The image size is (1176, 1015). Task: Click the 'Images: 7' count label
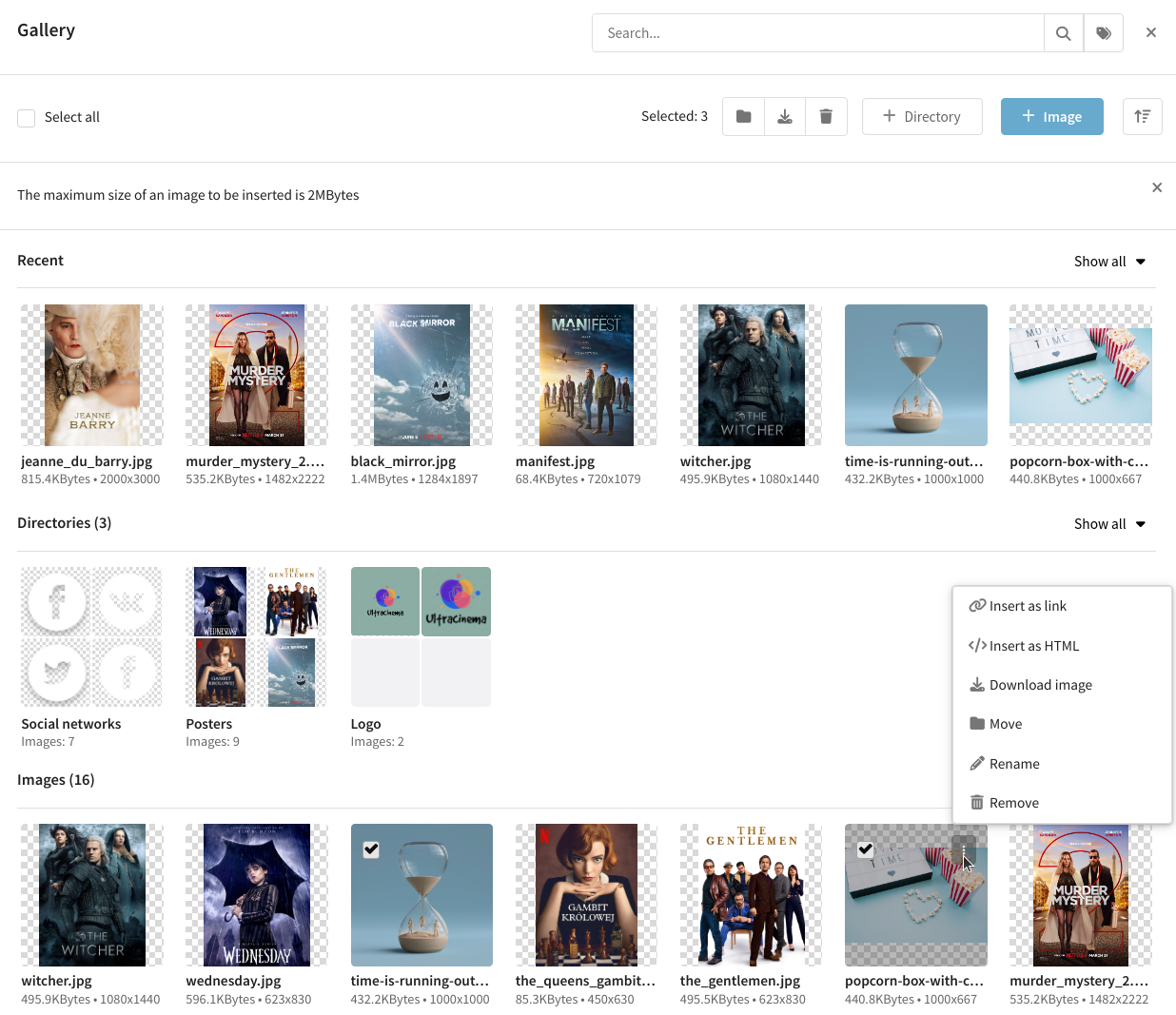(48, 742)
